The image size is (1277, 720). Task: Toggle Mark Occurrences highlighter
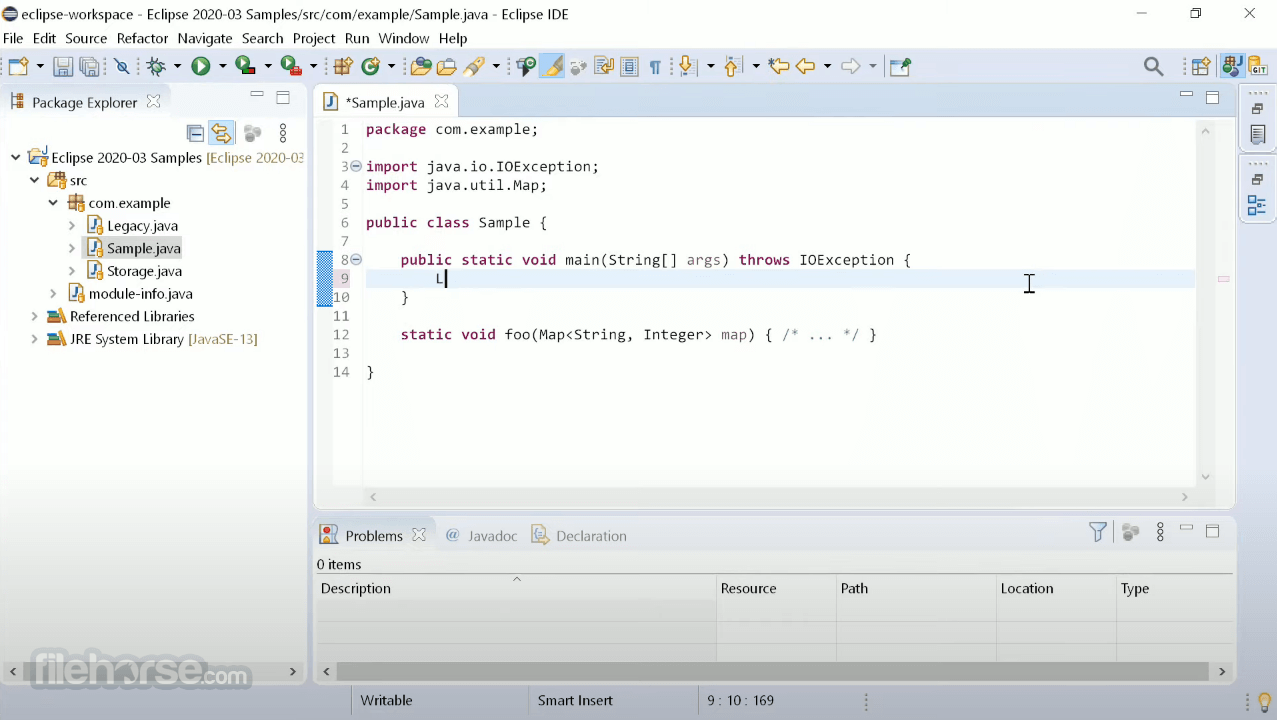[x=553, y=67]
